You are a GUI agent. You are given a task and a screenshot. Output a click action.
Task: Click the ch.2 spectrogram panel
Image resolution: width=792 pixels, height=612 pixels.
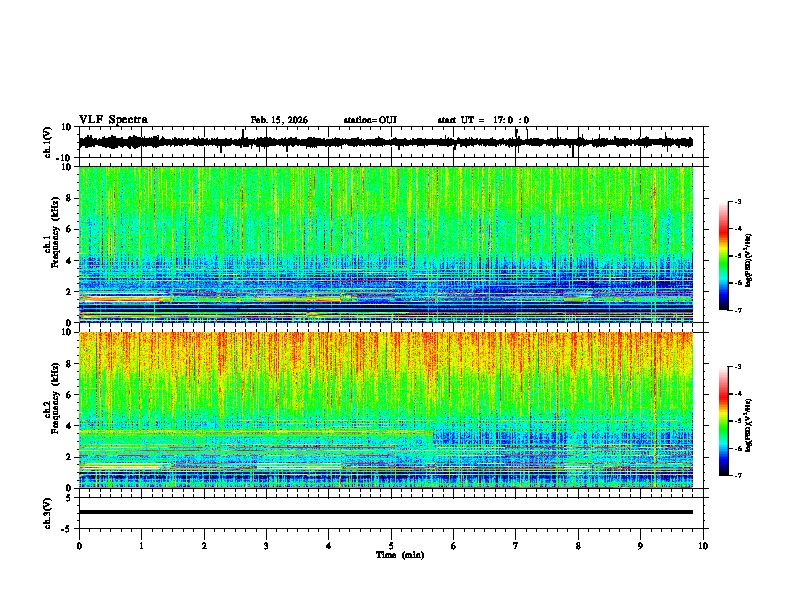click(x=386, y=410)
